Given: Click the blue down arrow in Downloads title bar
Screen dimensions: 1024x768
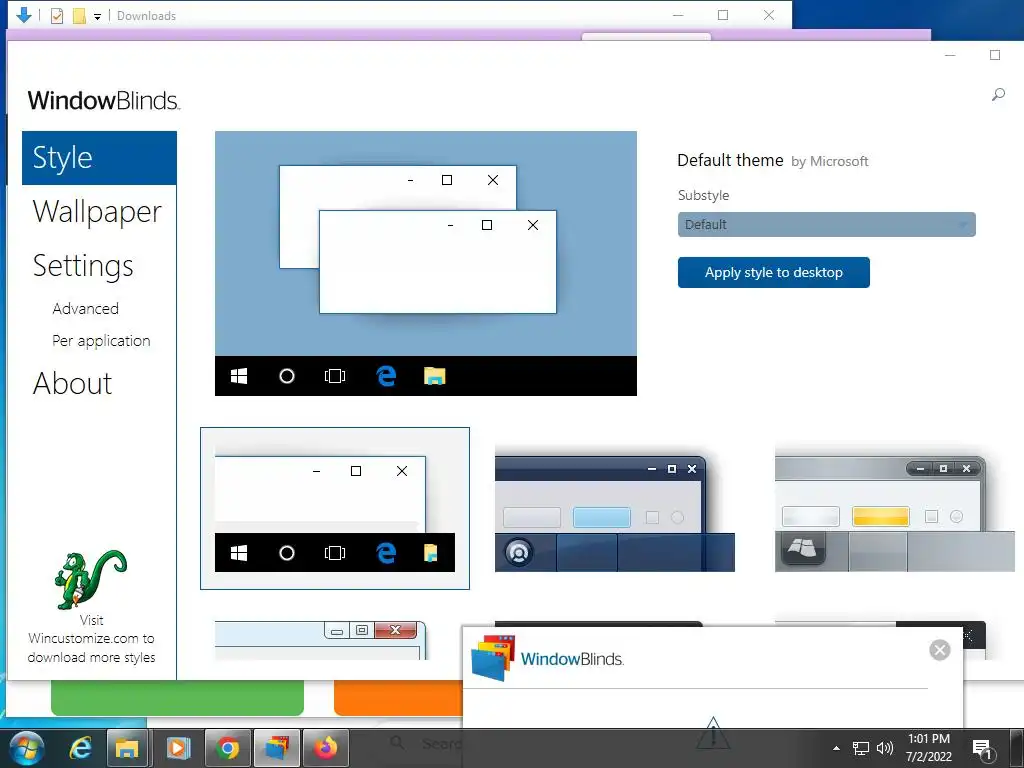Looking at the screenshot, I should pos(24,15).
